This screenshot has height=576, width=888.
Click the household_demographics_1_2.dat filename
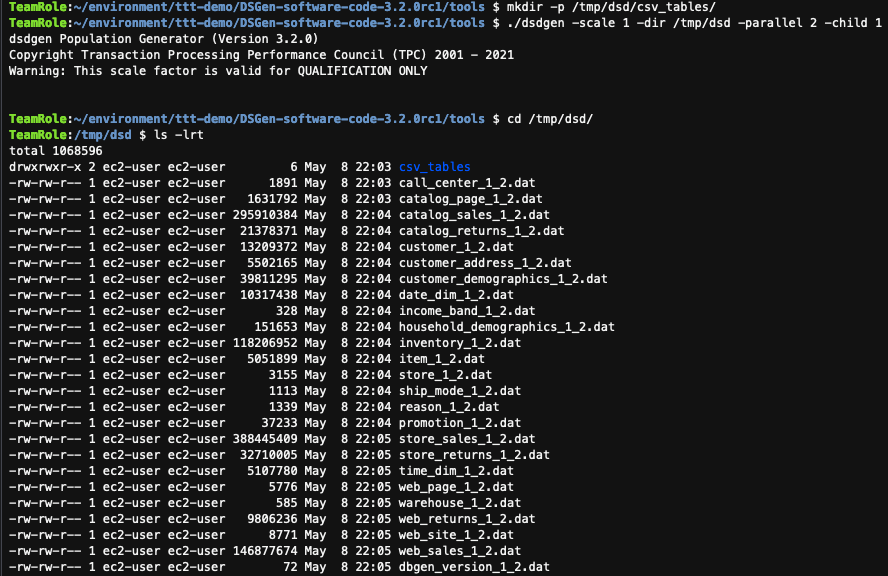[x=506, y=327]
